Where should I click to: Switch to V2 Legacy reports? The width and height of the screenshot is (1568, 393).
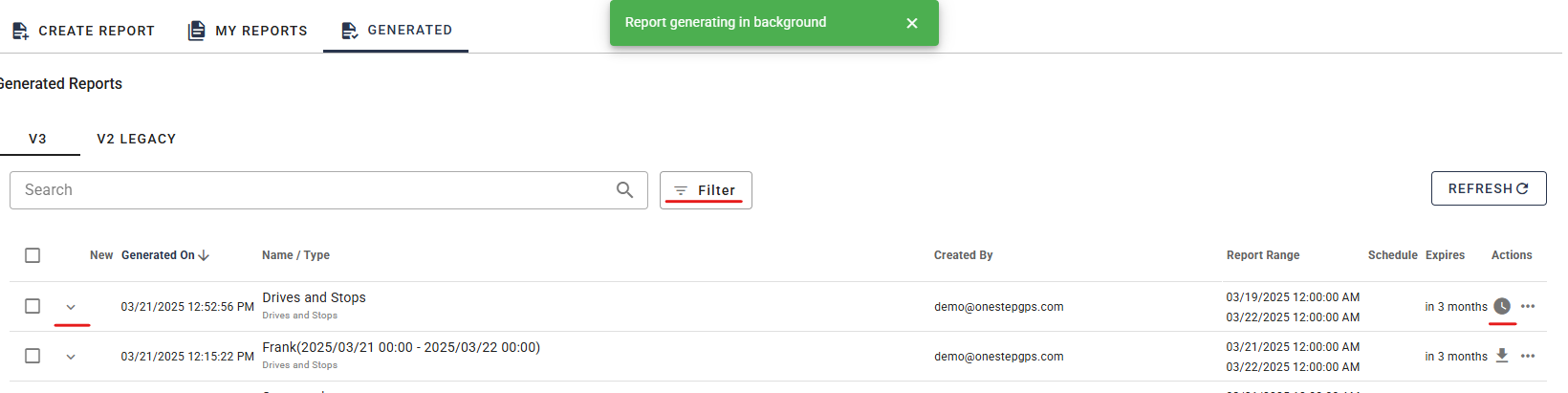coord(137,139)
